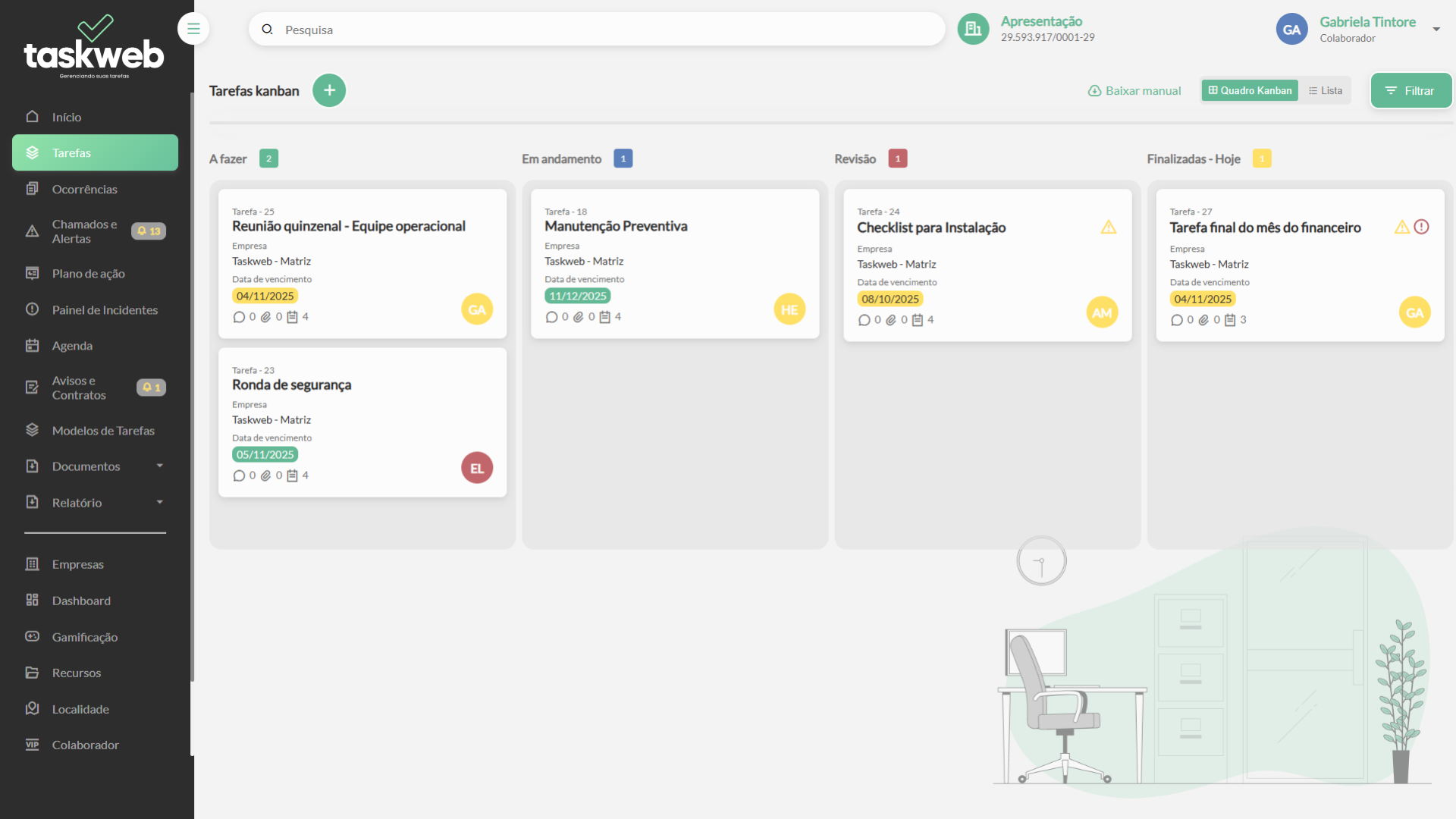Click the Revisão red count badge
The image size is (1456, 819).
pos(898,158)
